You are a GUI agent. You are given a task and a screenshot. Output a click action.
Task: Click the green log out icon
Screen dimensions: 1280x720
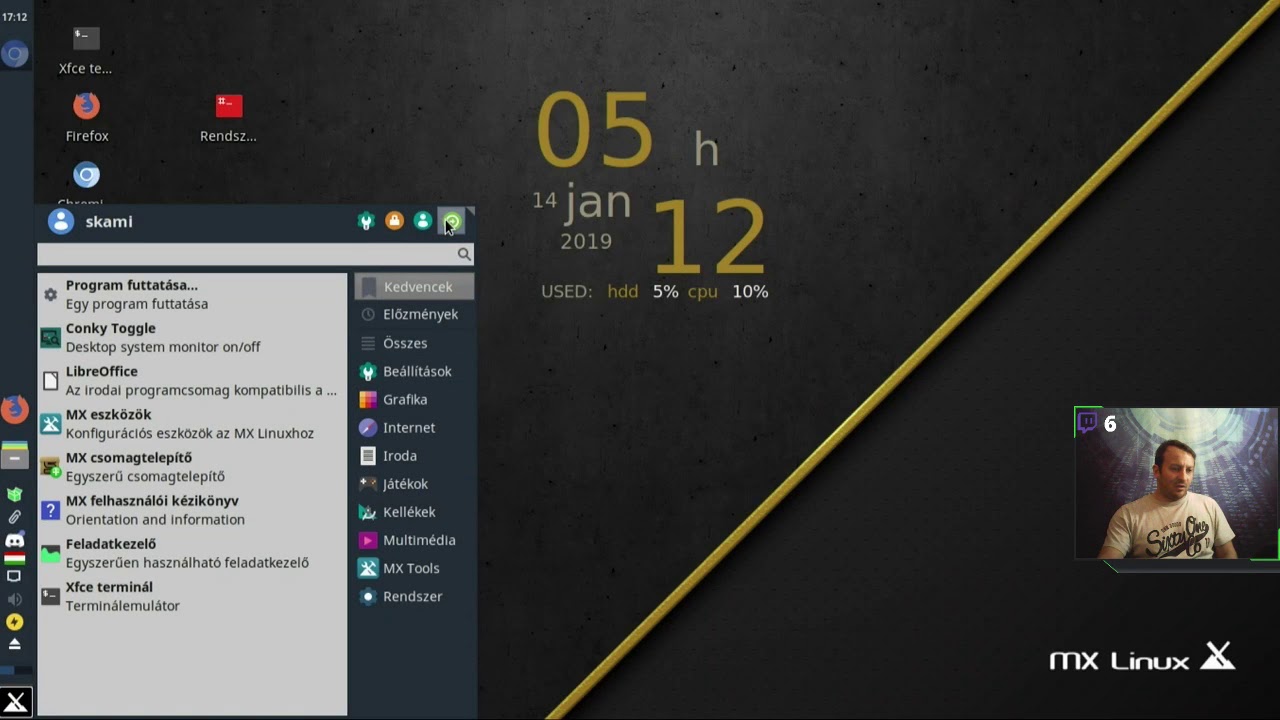[x=452, y=221]
